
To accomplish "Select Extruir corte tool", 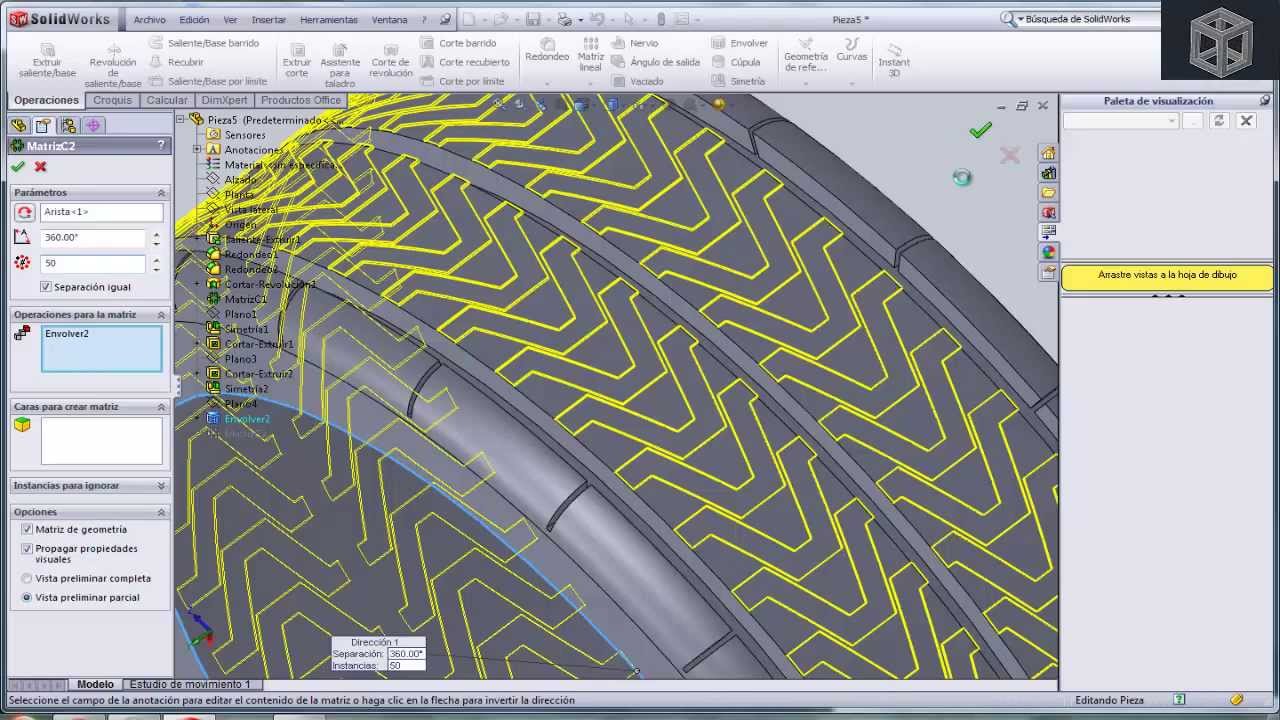I will click(x=297, y=60).
